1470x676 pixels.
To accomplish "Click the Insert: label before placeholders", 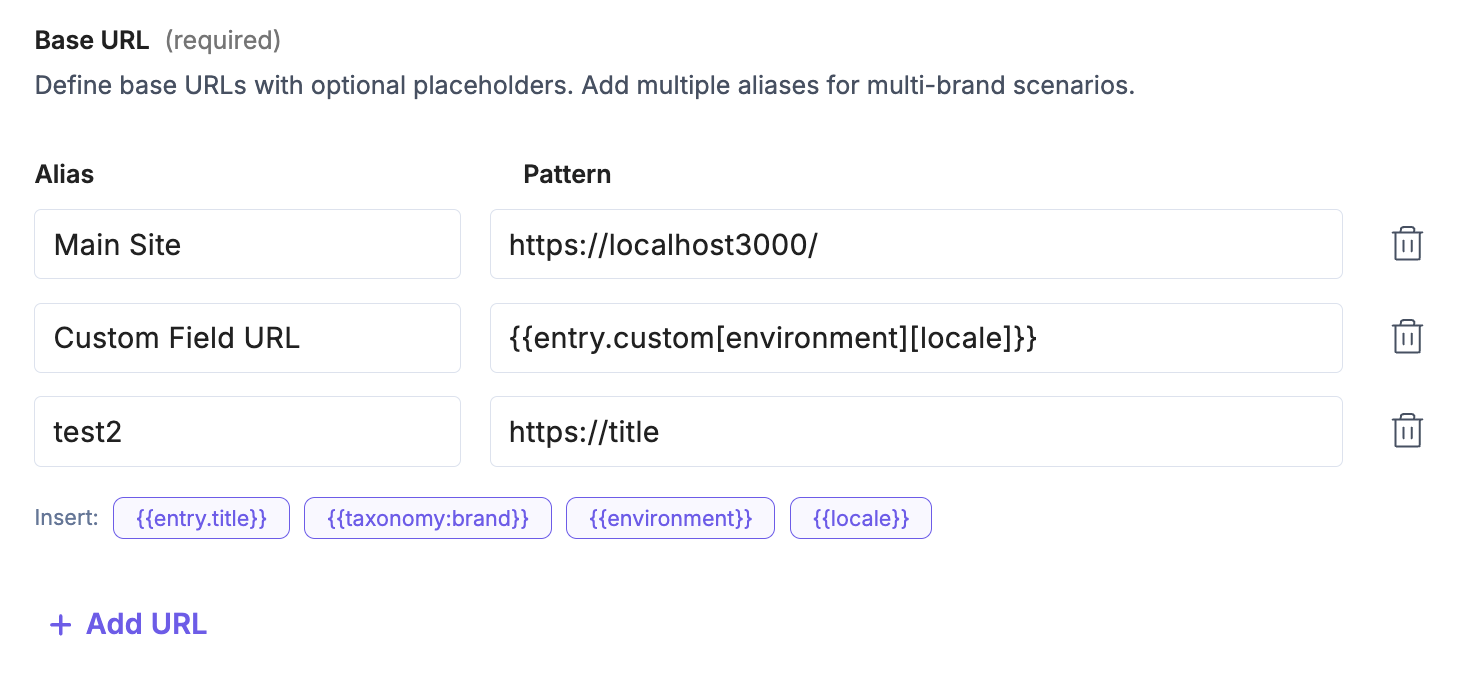I will [67, 518].
